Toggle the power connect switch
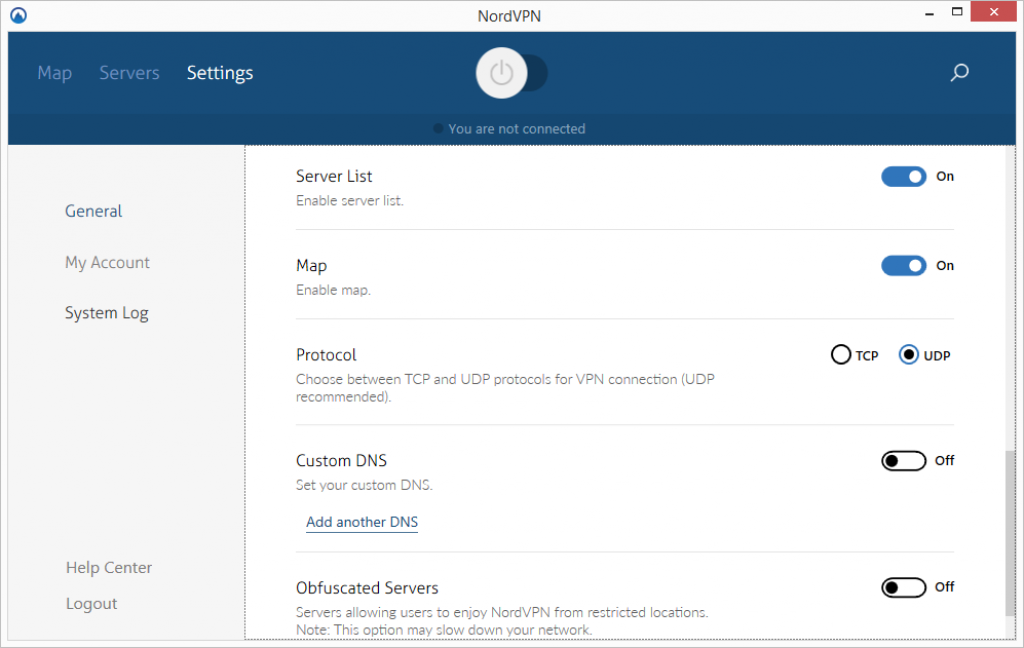This screenshot has height=648, width=1024. pyautogui.click(x=511, y=73)
